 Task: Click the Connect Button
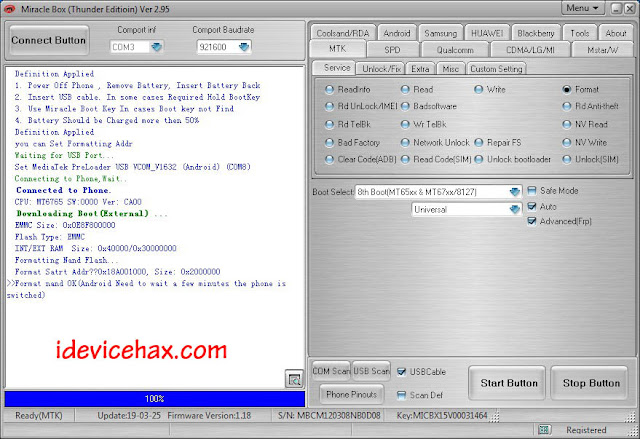click(x=49, y=40)
